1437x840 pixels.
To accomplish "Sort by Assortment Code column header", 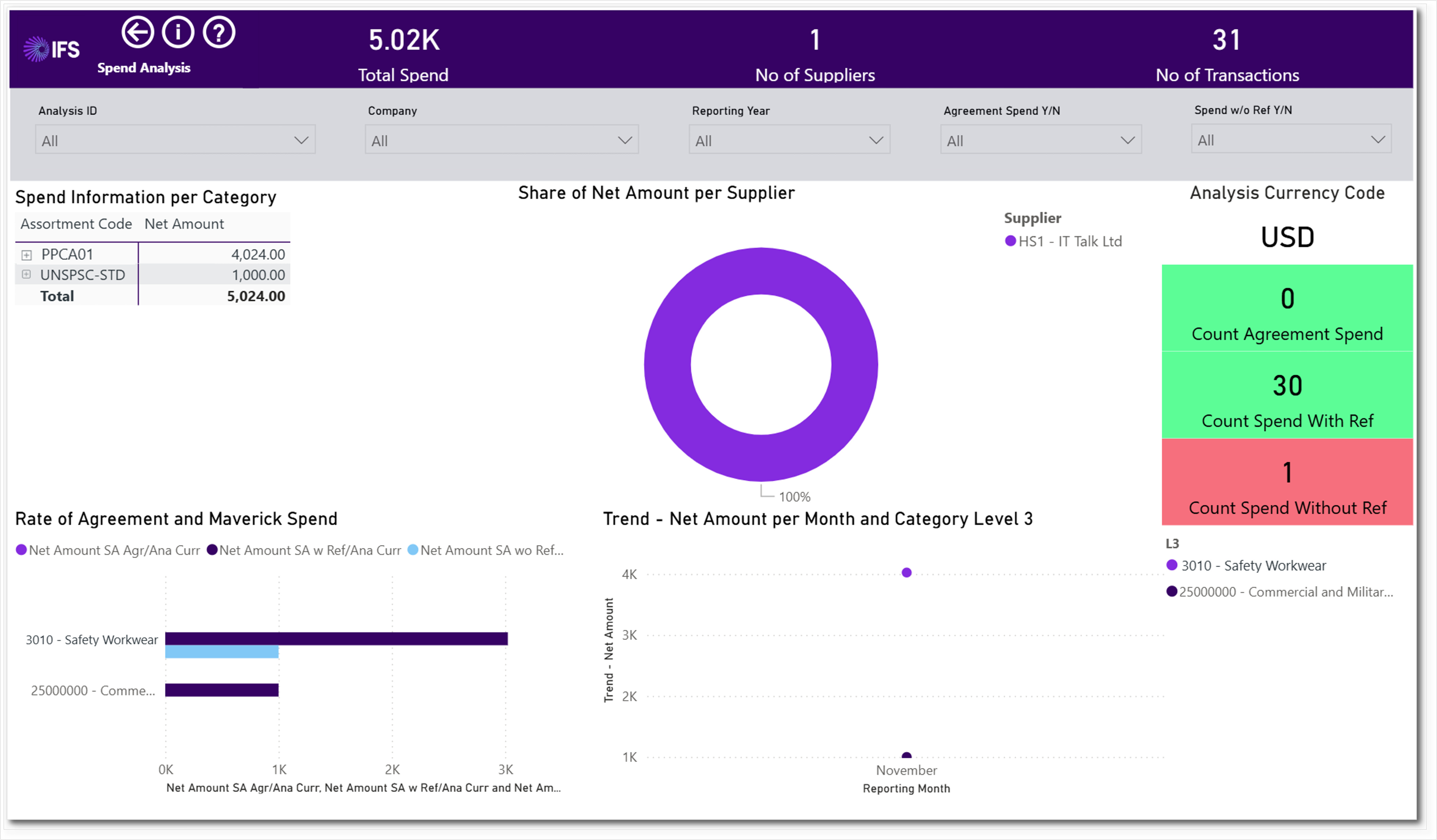I will pos(76,224).
